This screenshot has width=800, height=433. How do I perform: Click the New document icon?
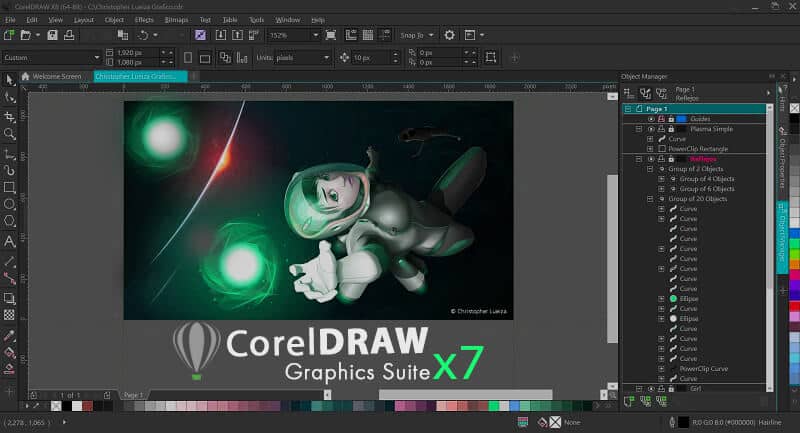tap(9, 35)
